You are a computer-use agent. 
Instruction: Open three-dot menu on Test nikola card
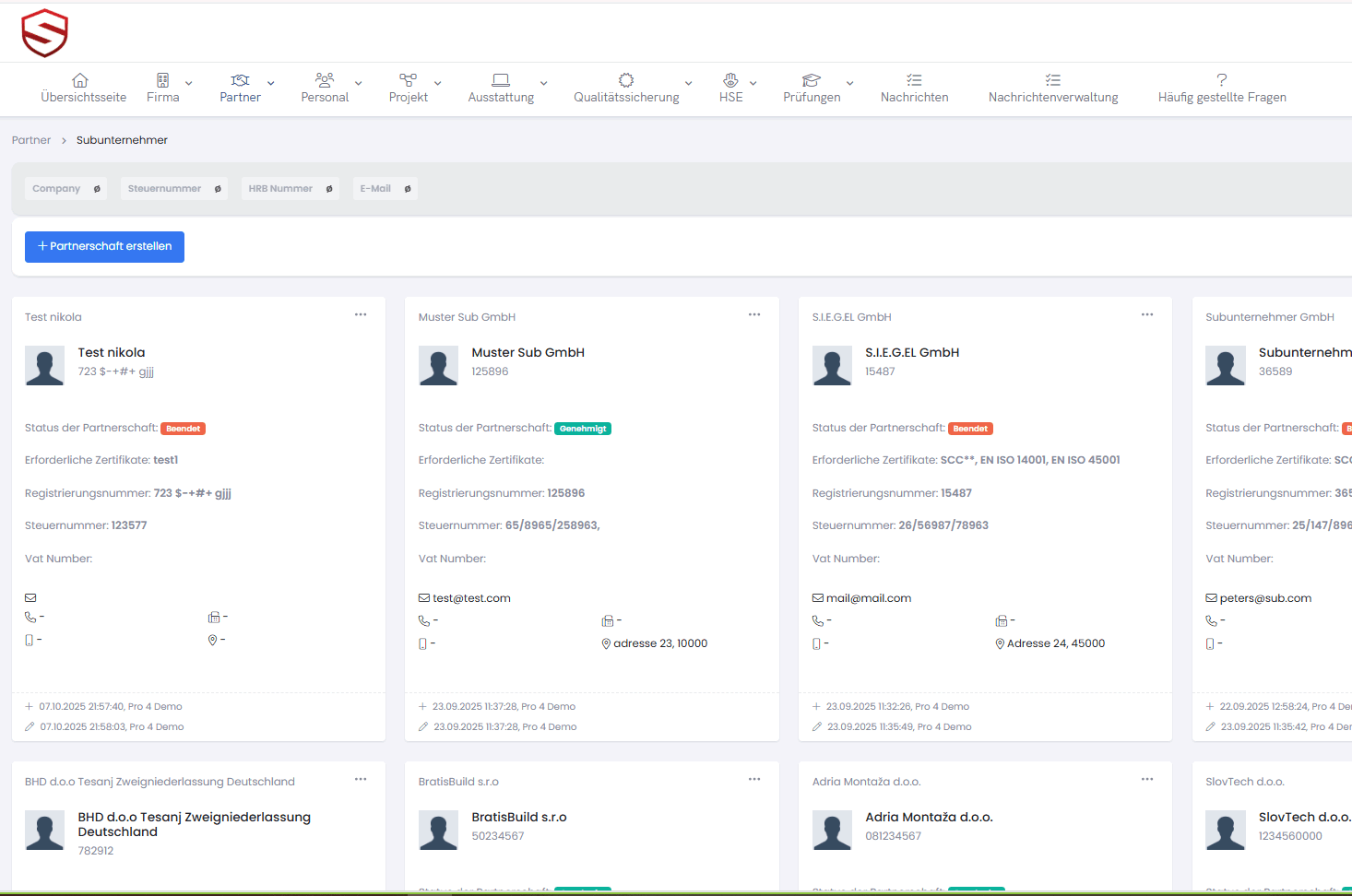coord(361,315)
